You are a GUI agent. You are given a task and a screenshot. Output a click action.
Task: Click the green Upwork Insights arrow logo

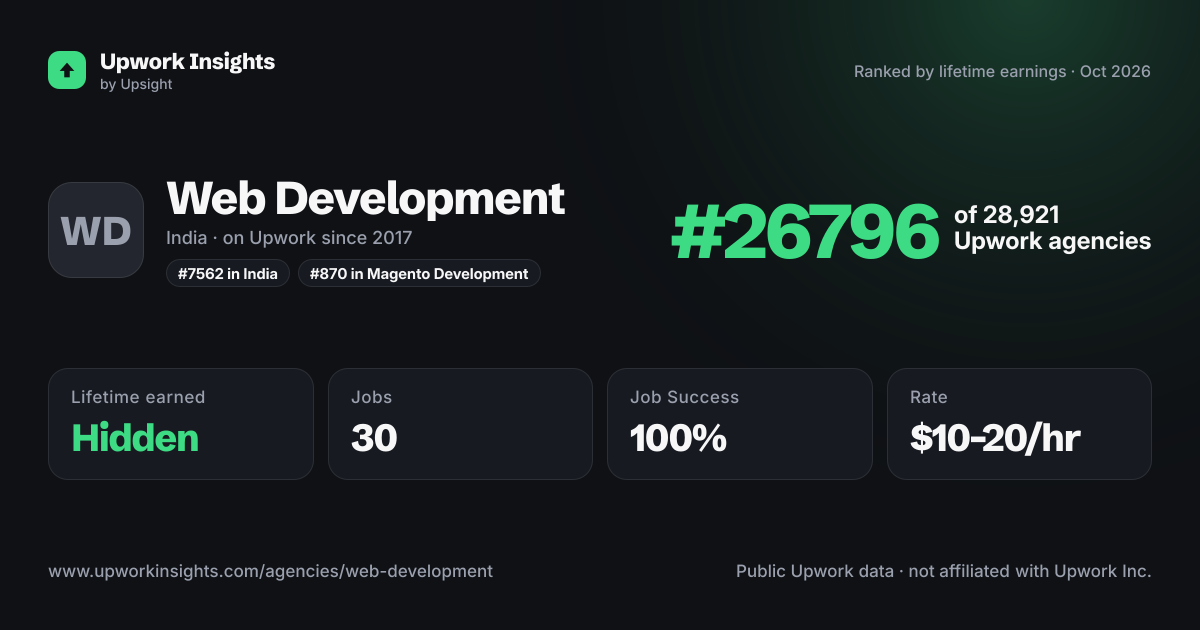click(x=67, y=70)
